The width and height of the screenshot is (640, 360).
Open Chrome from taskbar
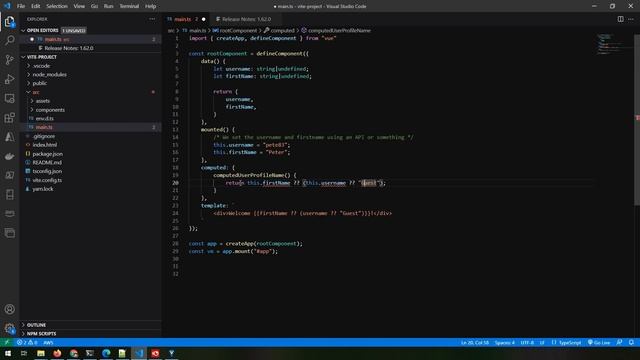tap(73, 353)
